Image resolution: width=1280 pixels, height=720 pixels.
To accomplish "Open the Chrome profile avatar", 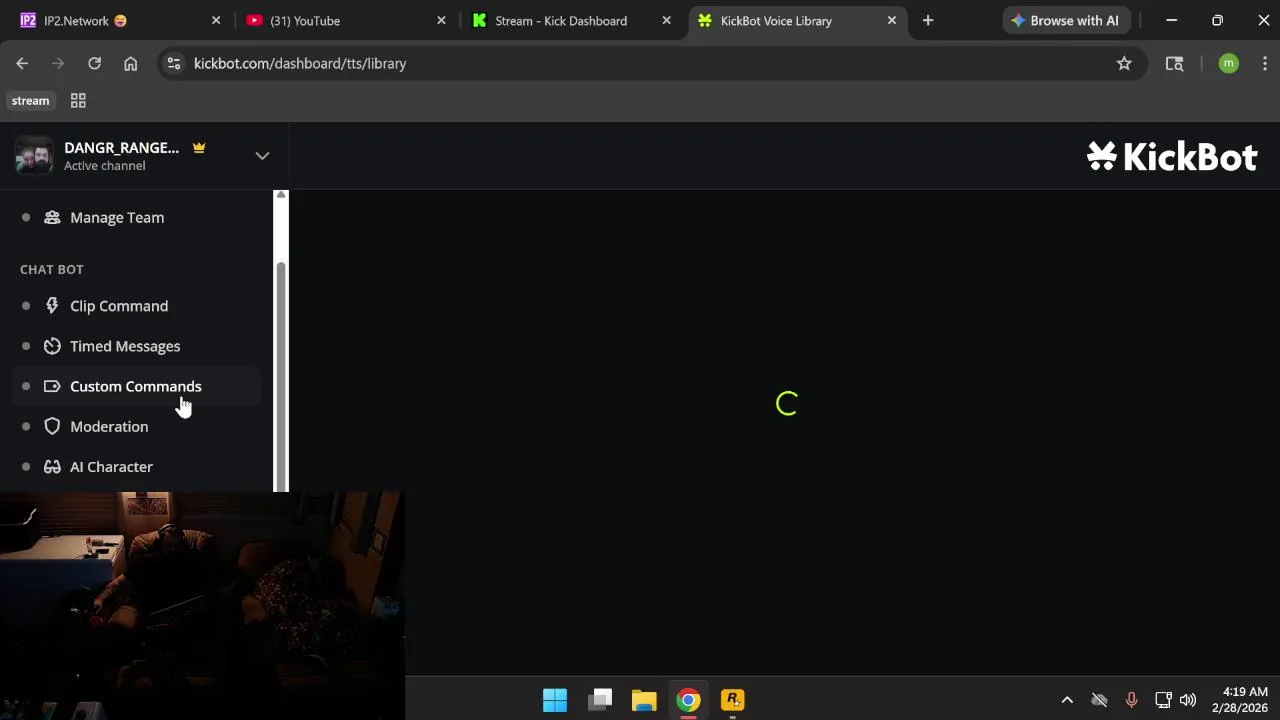I will tap(1229, 64).
